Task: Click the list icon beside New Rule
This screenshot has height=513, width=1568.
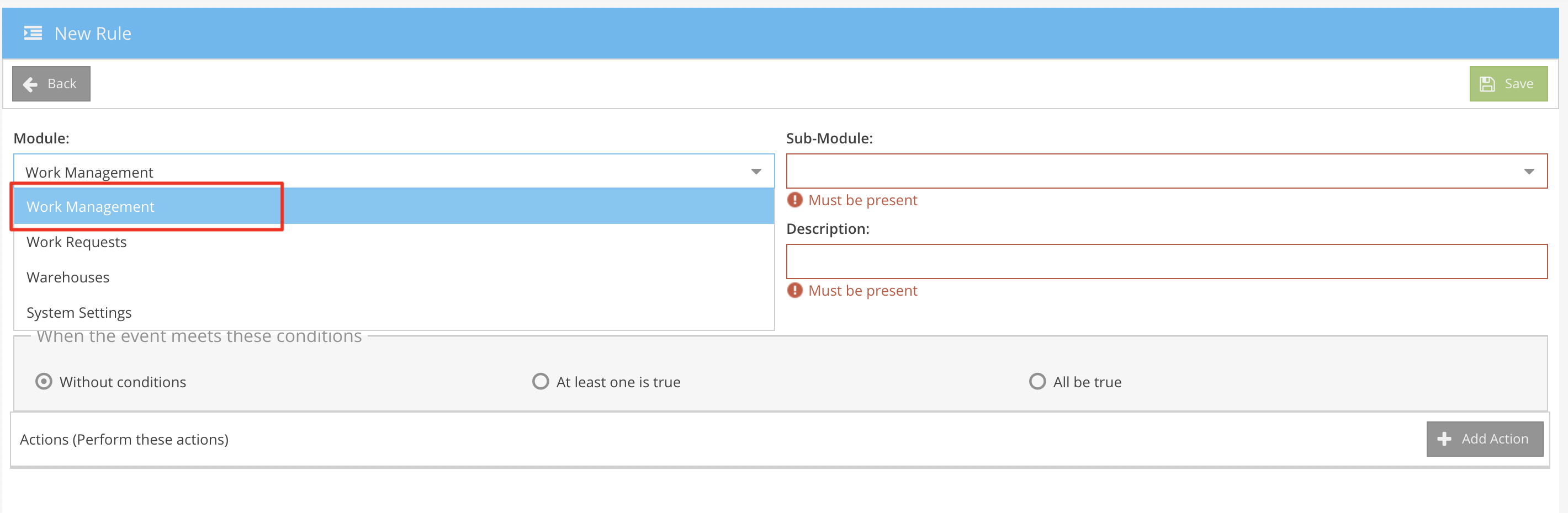Action: (x=33, y=33)
